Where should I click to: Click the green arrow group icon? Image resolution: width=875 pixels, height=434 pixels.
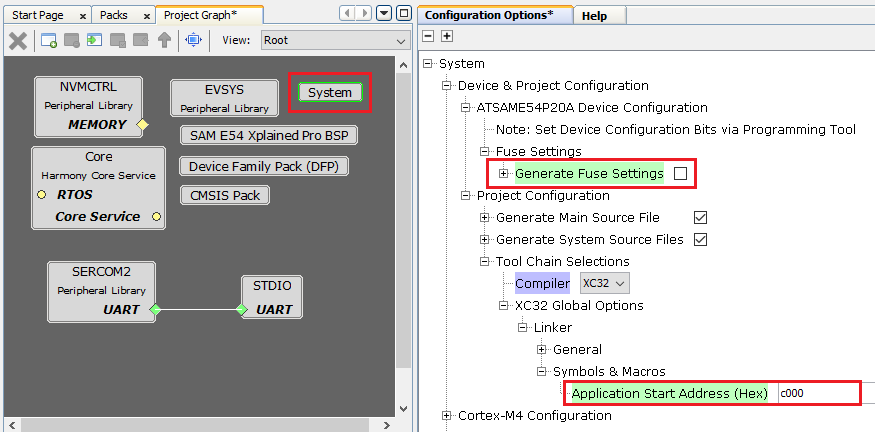coord(95,40)
